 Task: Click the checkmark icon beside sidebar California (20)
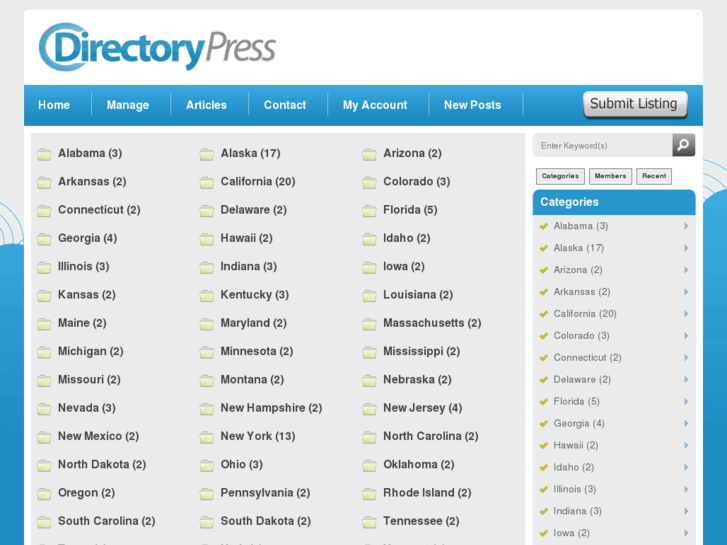tap(544, 314)
